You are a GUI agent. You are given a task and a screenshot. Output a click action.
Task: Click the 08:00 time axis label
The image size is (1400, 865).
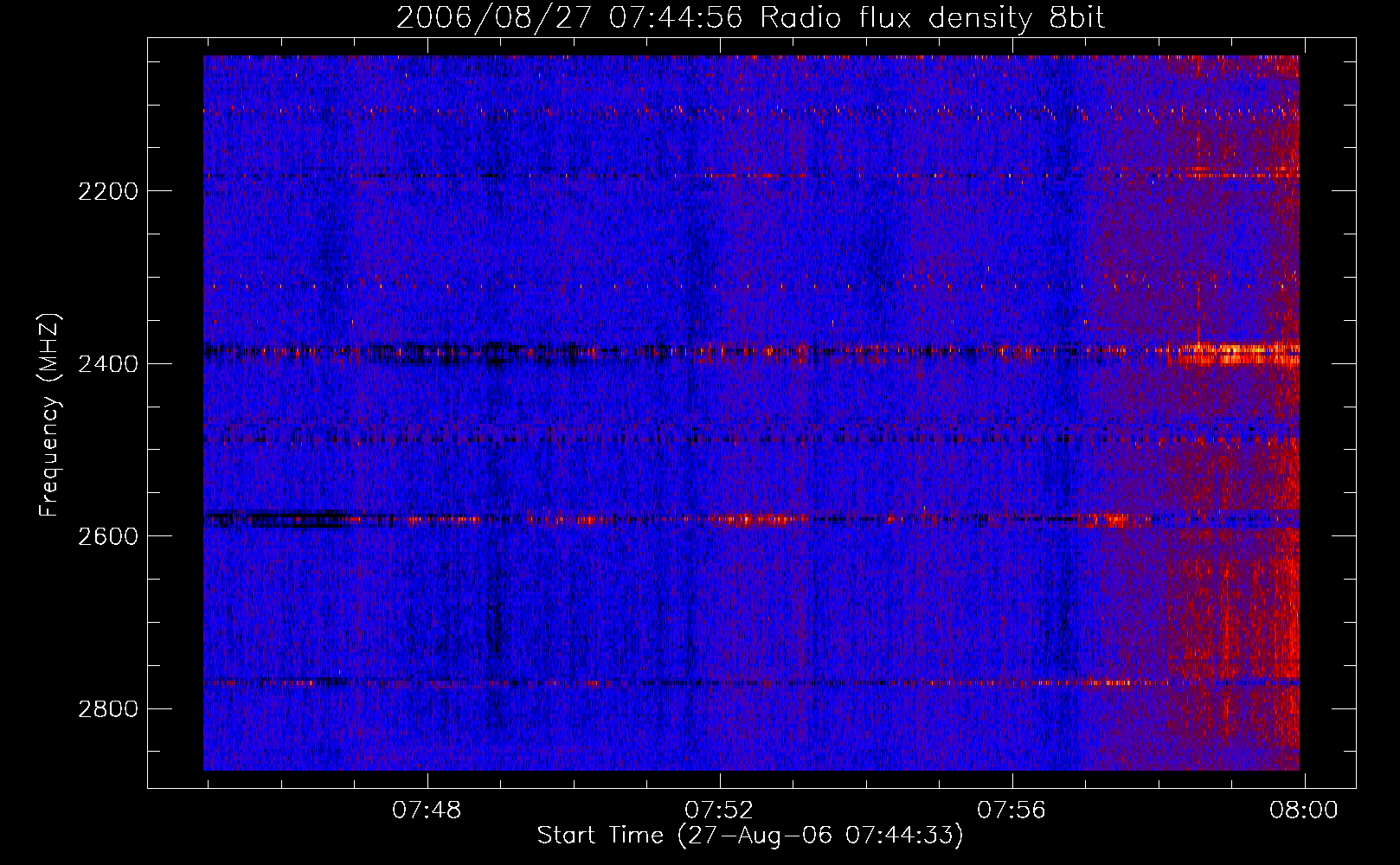point(1304,811)
